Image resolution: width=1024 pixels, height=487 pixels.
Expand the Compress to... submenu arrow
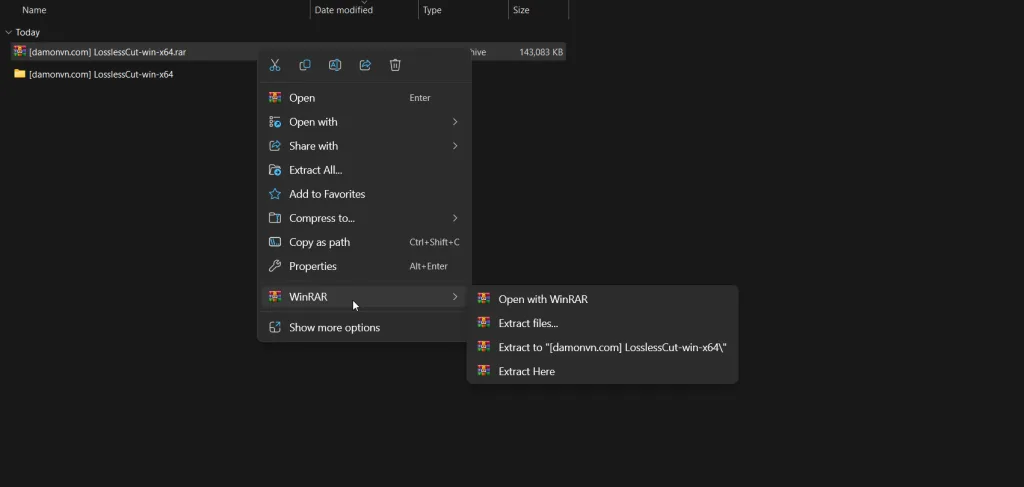[x=455, y=218]
